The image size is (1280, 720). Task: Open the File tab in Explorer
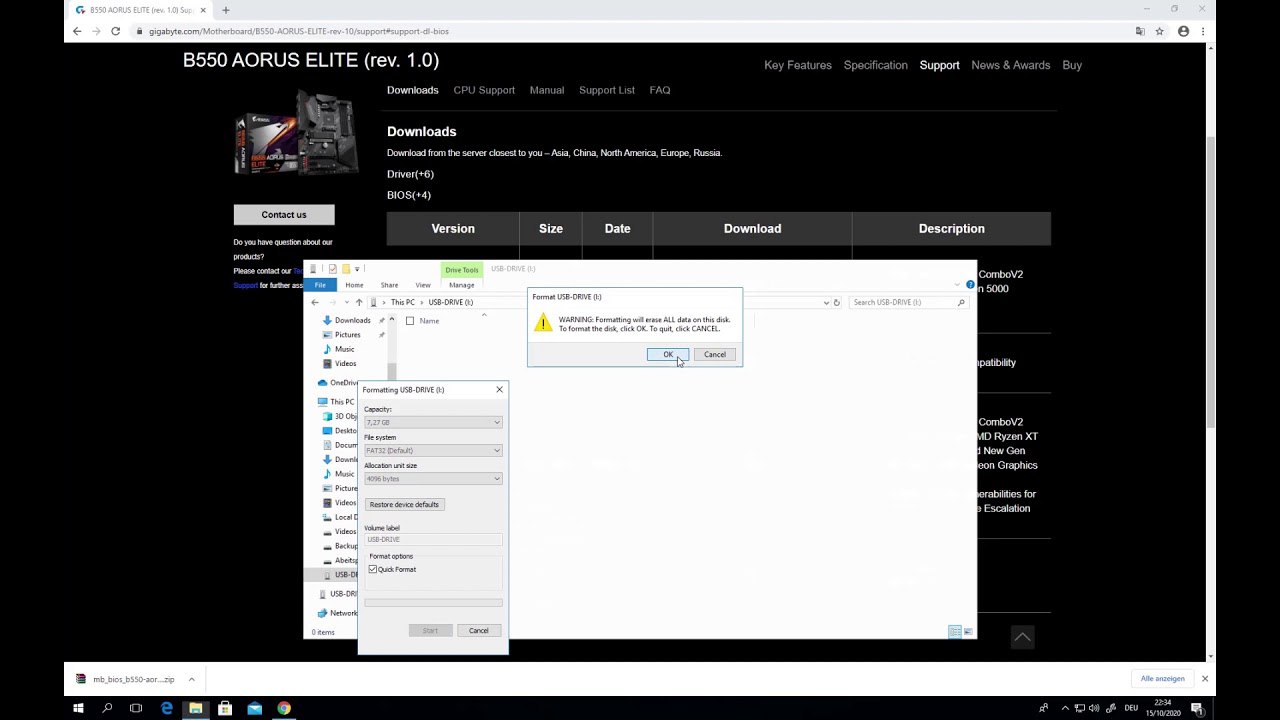point(320,285)
